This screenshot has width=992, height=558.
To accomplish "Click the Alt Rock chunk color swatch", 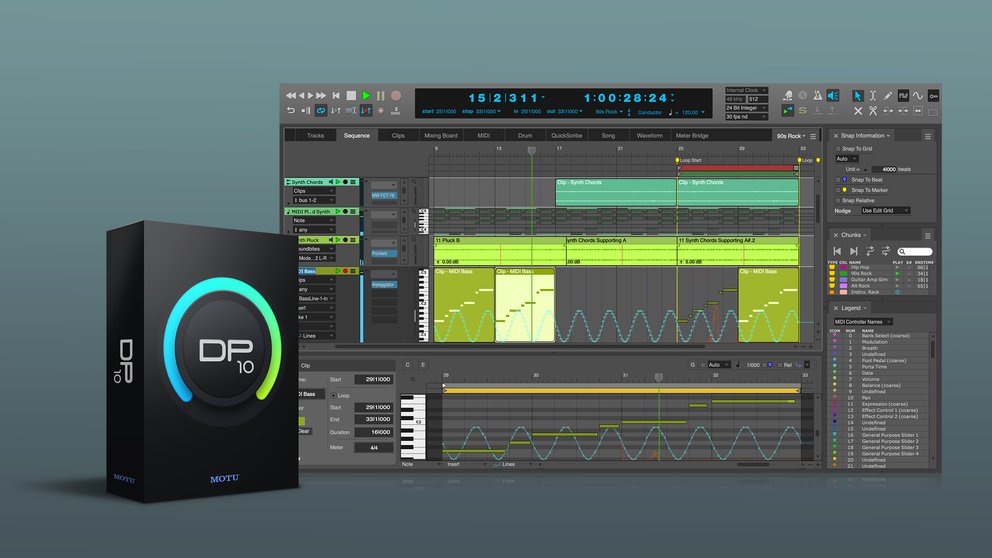I will [x=843, y=286].
